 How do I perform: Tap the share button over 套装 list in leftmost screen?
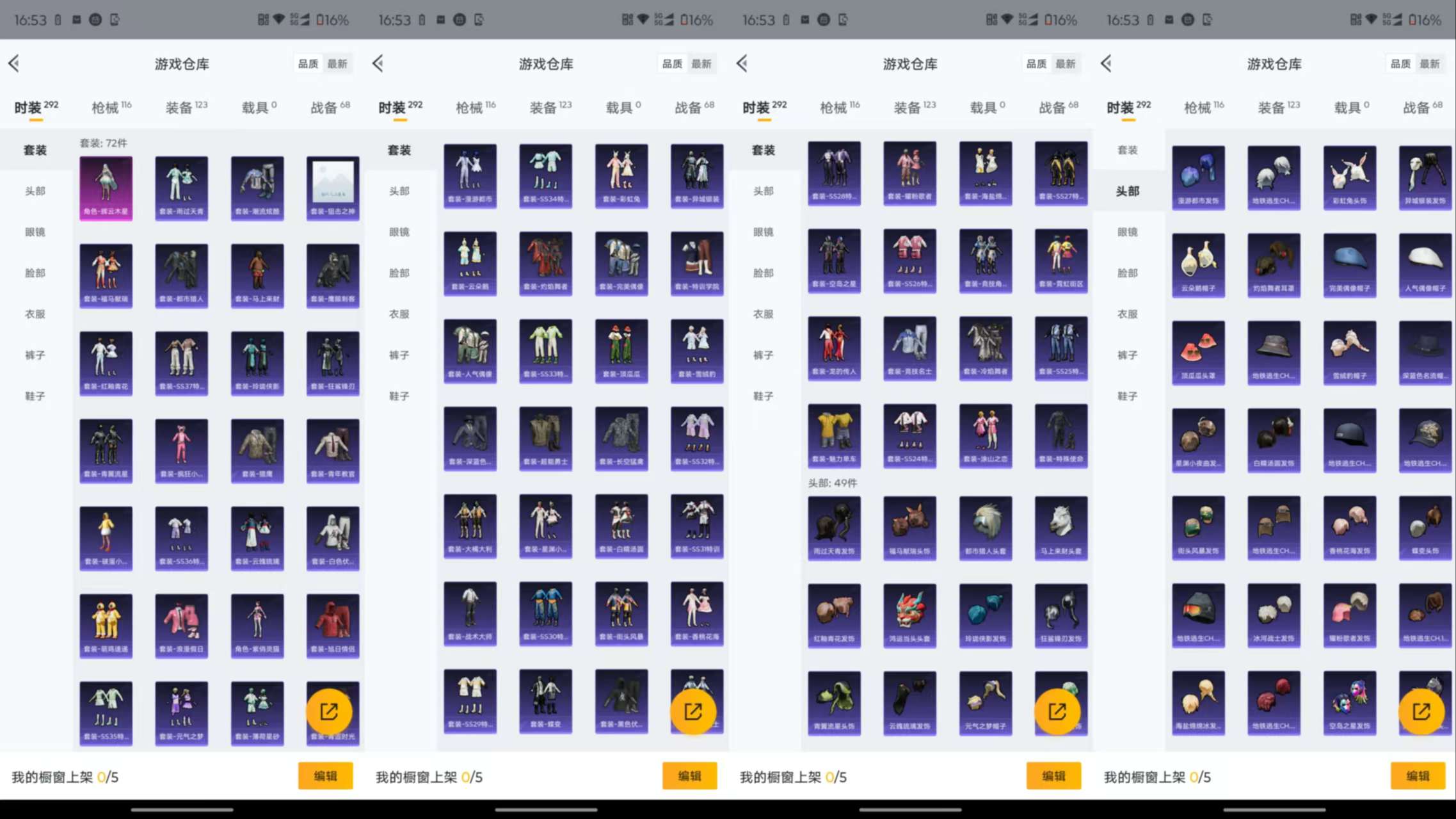[329, 711]
